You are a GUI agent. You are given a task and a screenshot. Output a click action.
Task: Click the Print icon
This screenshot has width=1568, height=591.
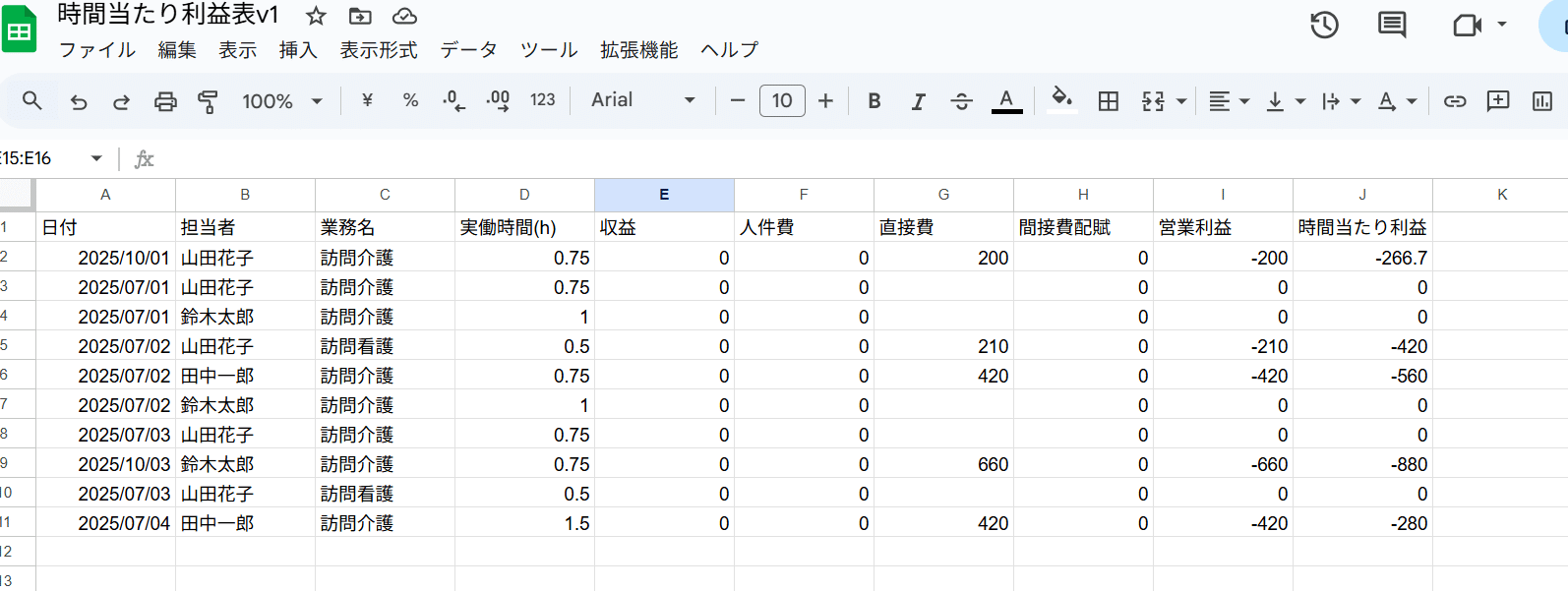165,101
